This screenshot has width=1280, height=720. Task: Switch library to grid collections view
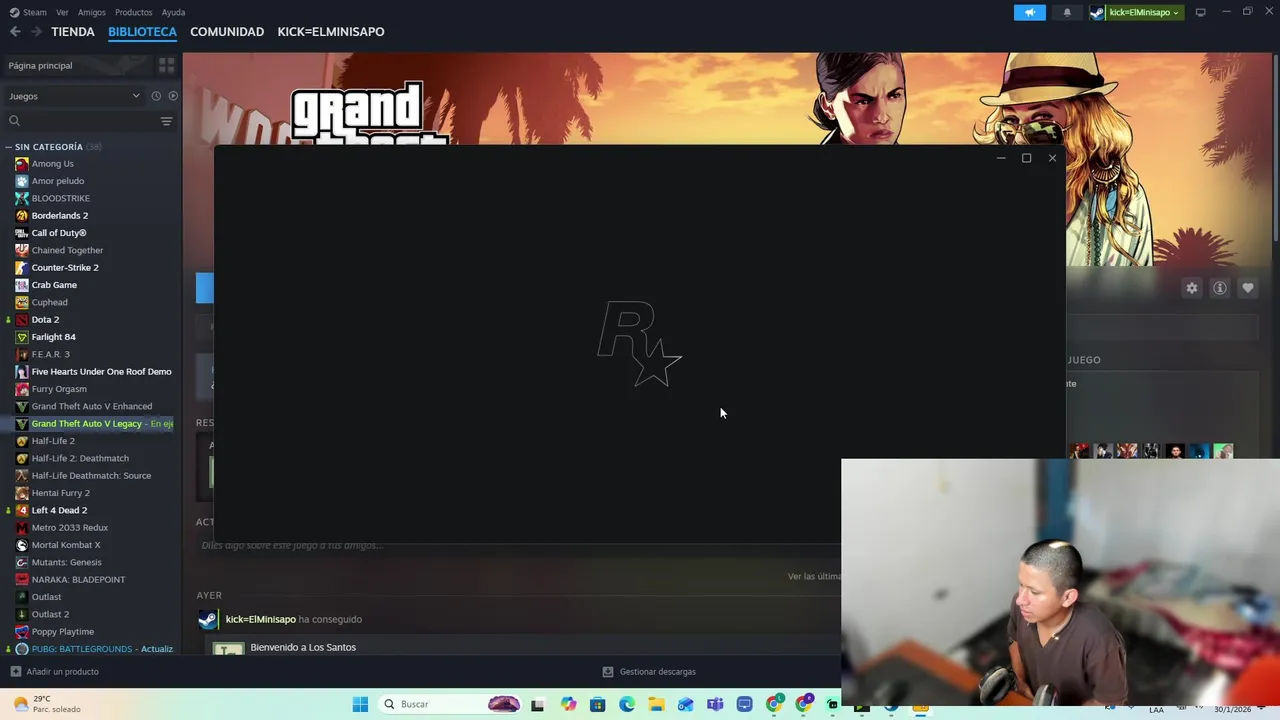point(166,65)
